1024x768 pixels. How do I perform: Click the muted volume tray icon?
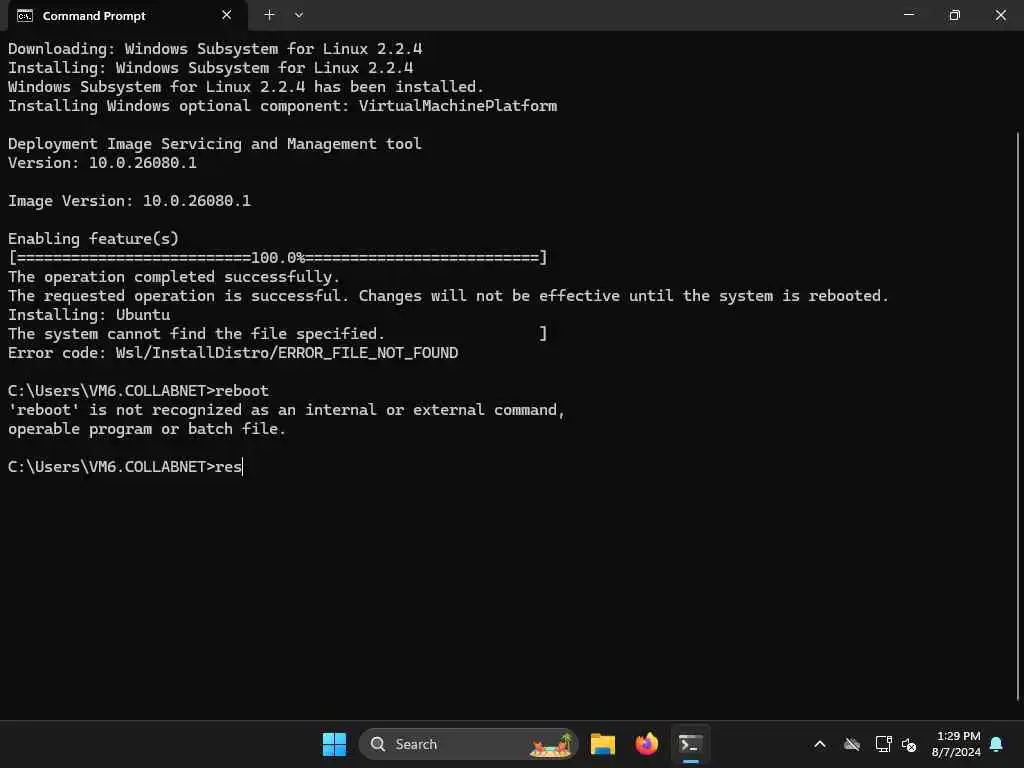coord(909,744)
